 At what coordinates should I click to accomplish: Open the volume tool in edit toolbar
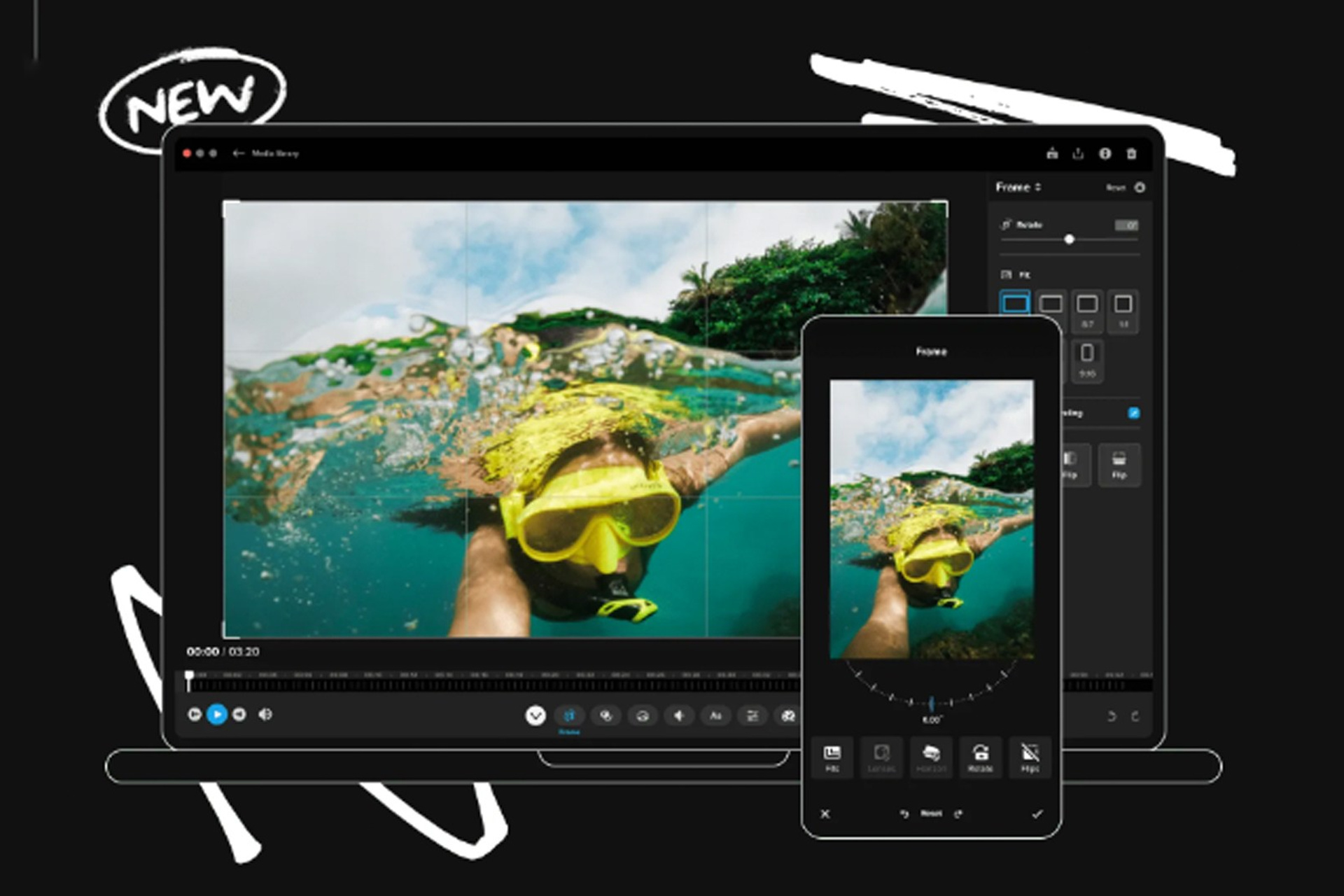click(x=679, y=715)
